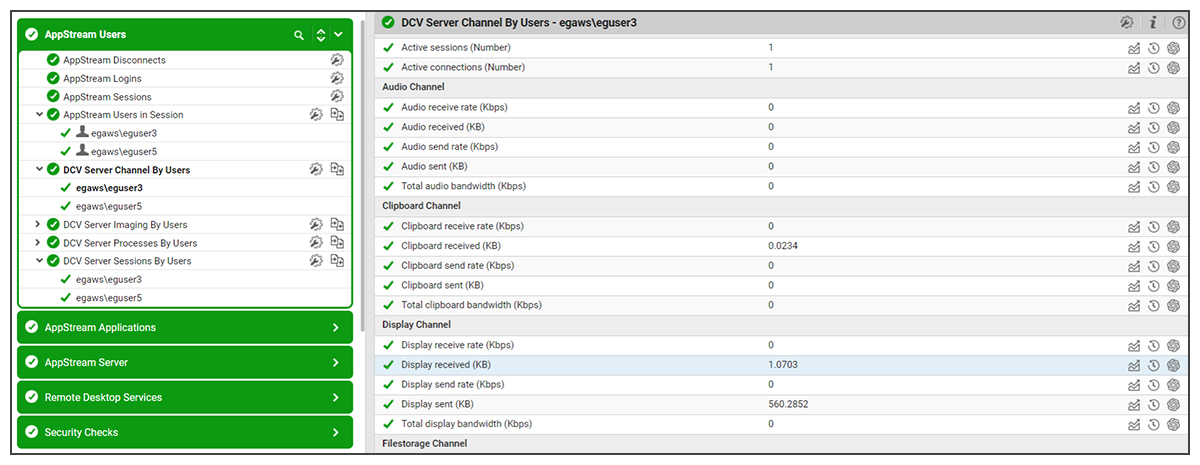This screenshot has height=465, width=1200.
Task: View history for Audio received (KB)
Action: point(1154,127)
